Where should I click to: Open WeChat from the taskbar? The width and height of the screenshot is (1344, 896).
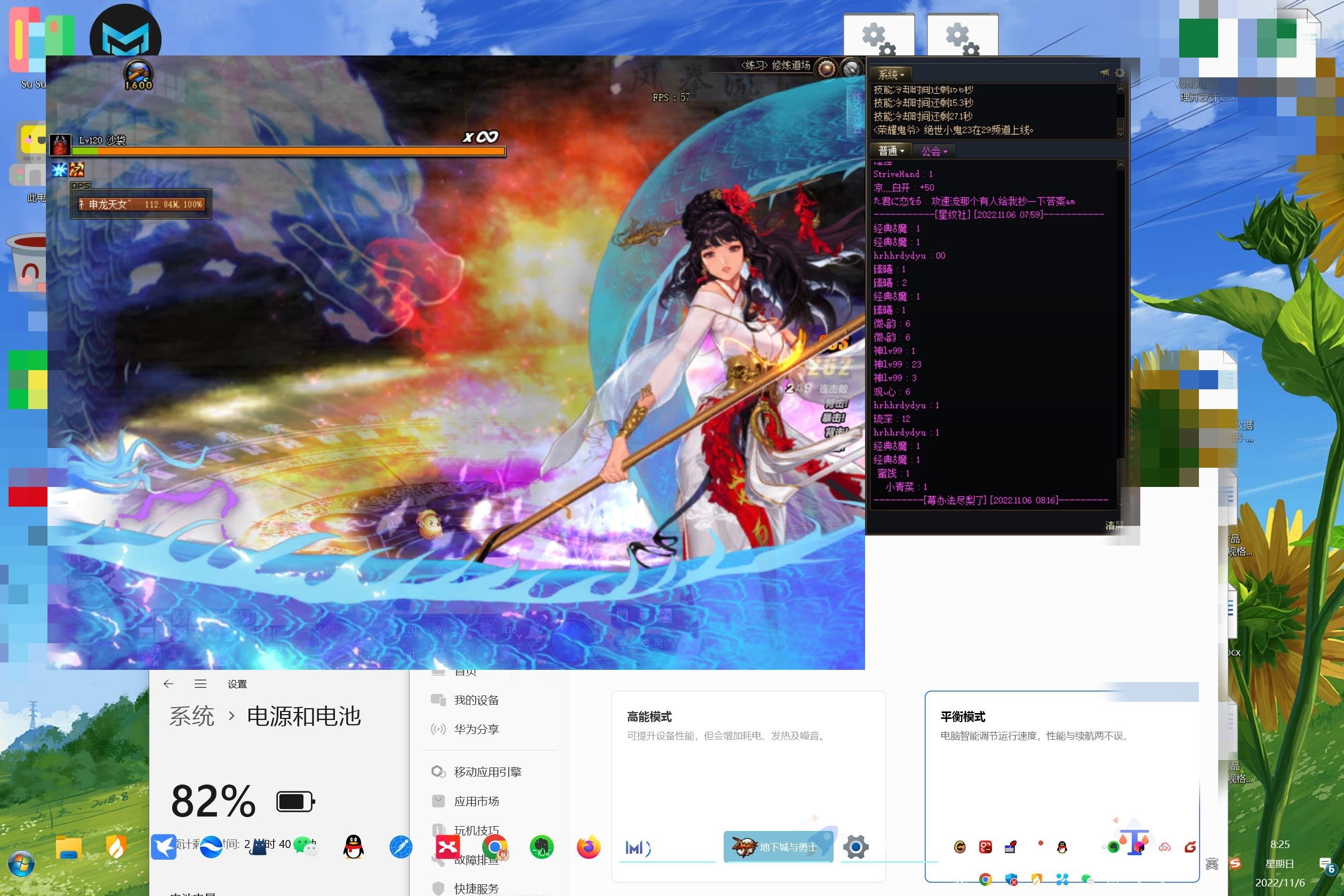coord(306,847)
